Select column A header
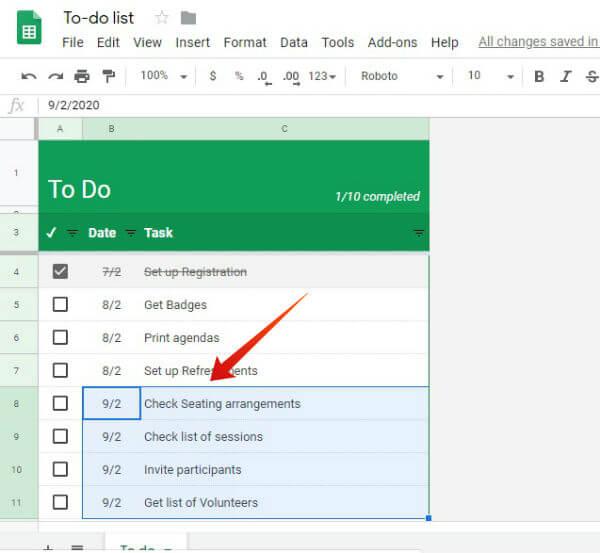The image size is (600, 553). click(60, 129)
